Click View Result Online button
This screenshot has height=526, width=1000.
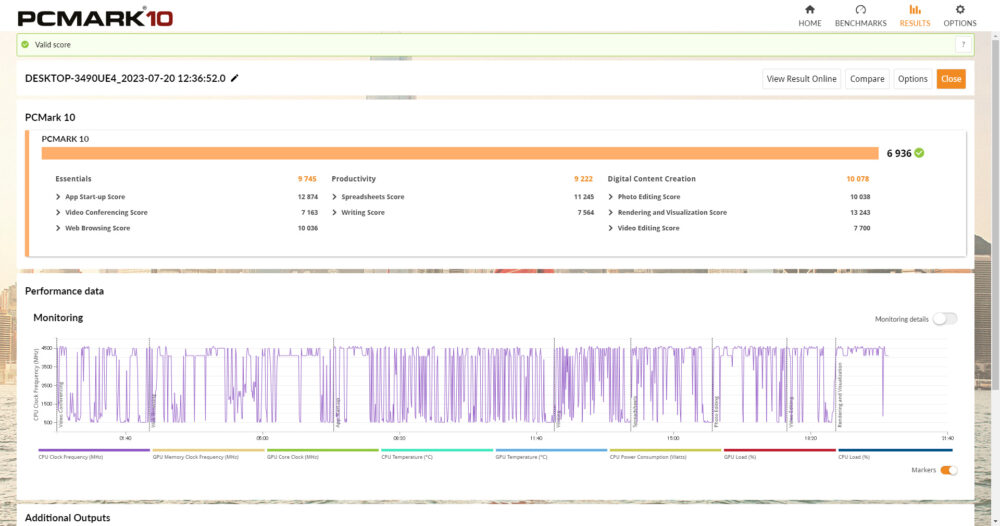point(801,79)
